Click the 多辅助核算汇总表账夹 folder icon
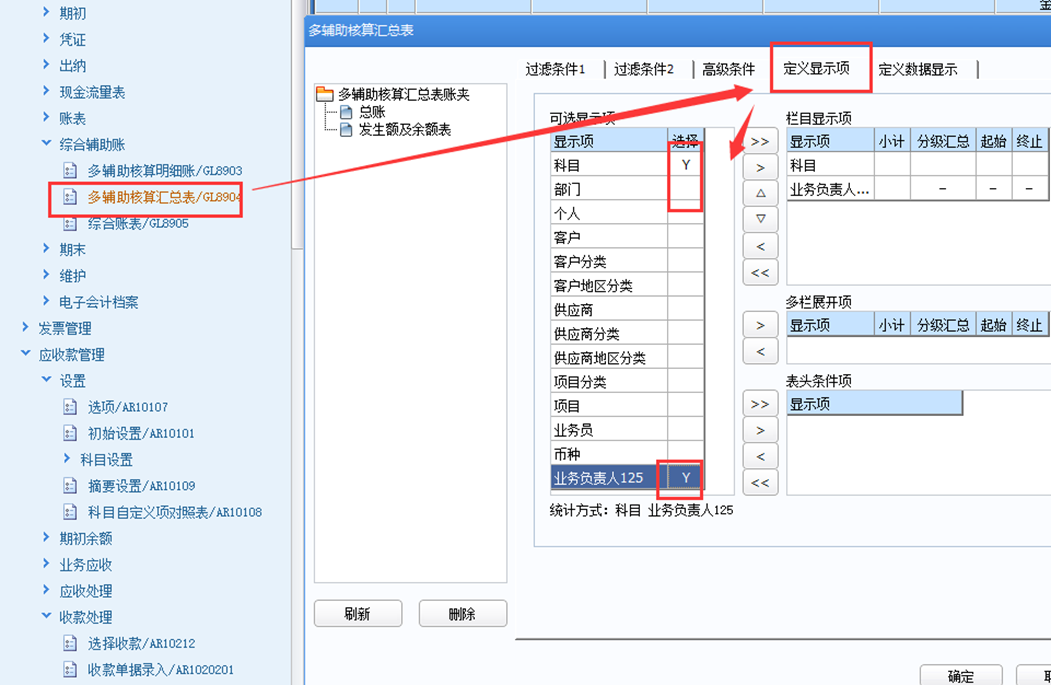Image resolution: width=1051 pixels, height=685 pixels. click(x=325, y=94)
